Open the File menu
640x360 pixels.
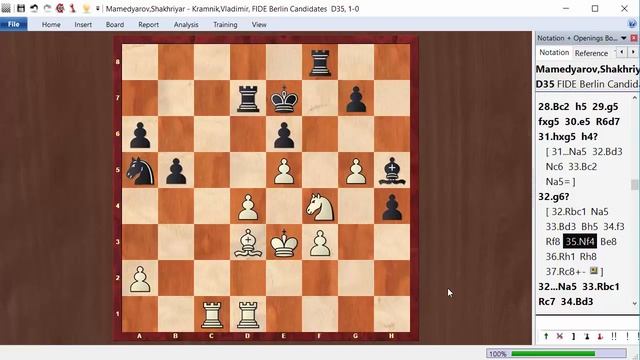coord(13,24)
